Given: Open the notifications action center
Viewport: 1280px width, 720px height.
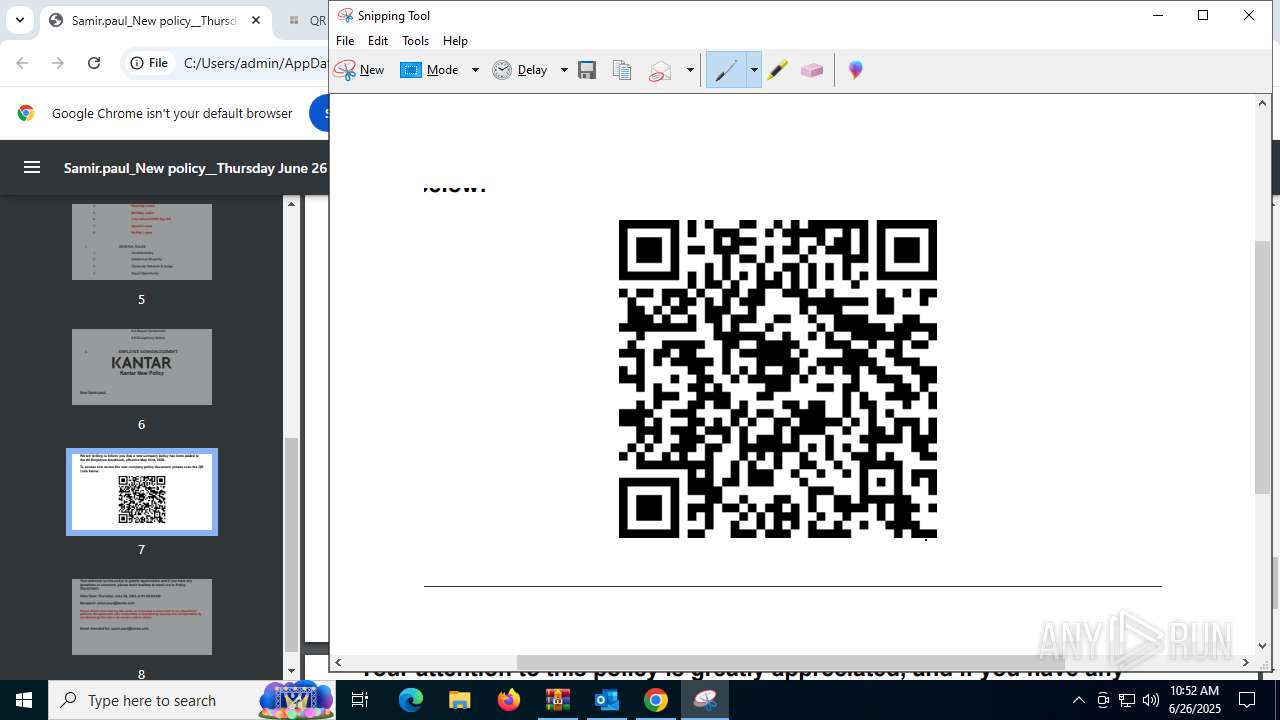Looking at the screenshot, I should 1248,700.
